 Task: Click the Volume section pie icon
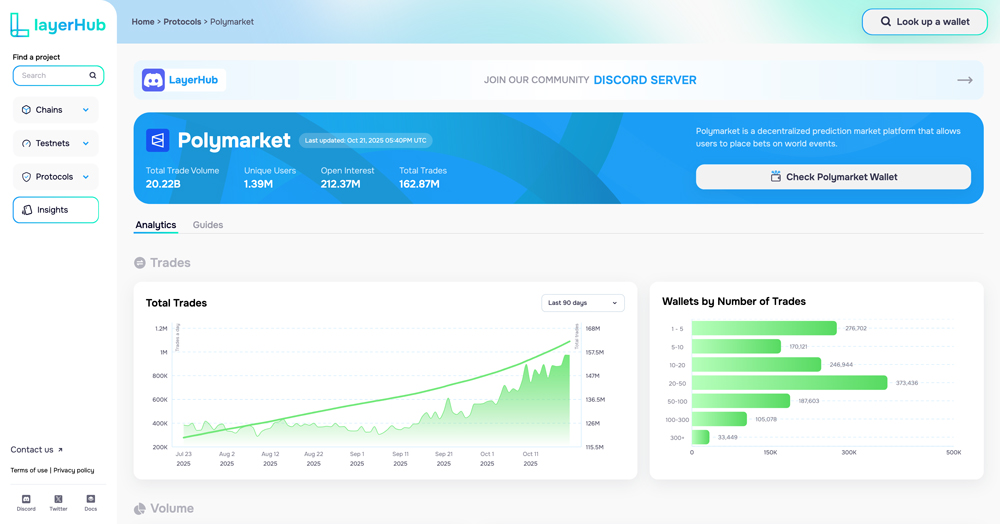tap(140, 509)
